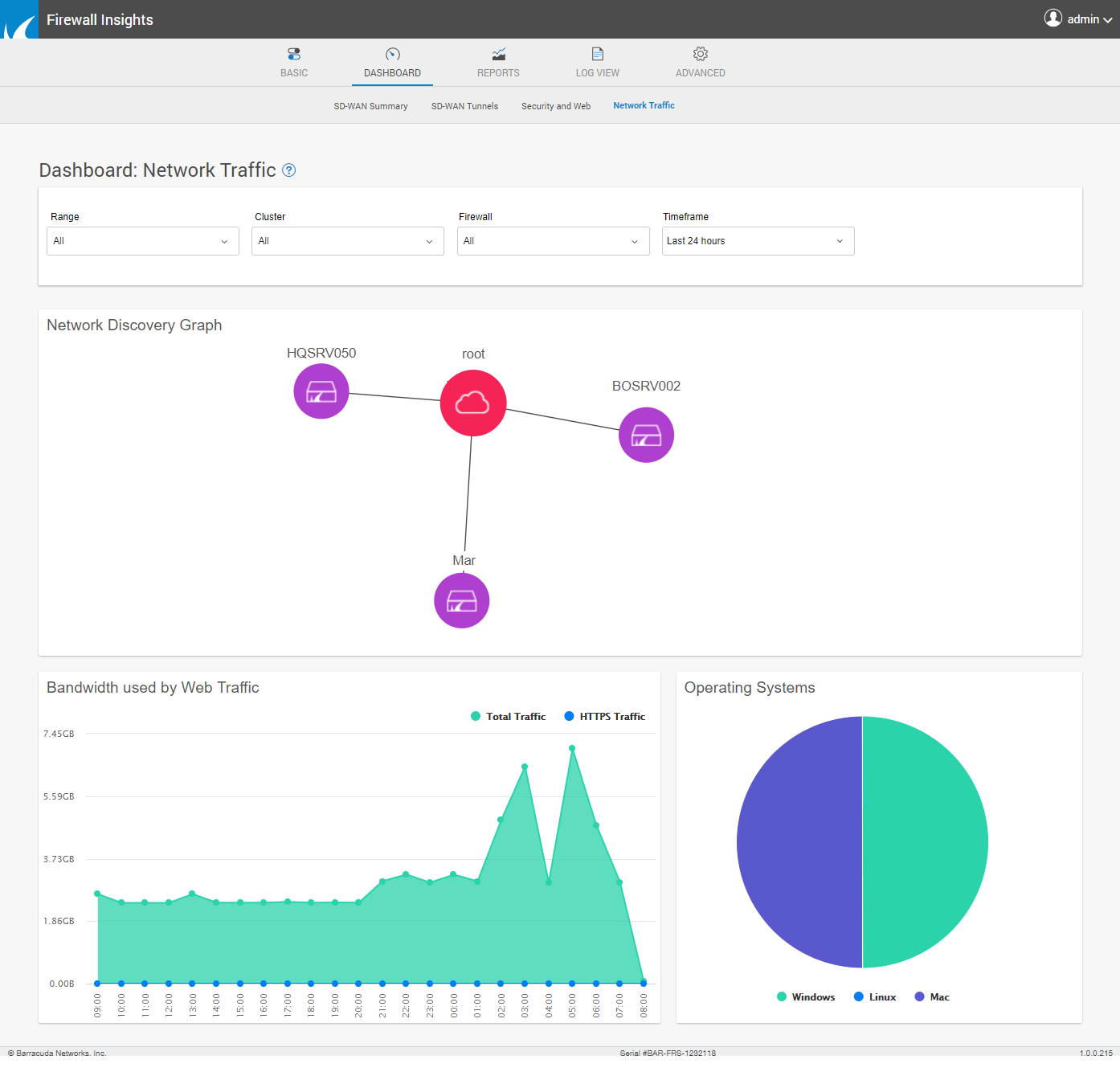Select the HQSRV050 firewall node
Screen dimensions: 1120x1072
pos(321,391)
